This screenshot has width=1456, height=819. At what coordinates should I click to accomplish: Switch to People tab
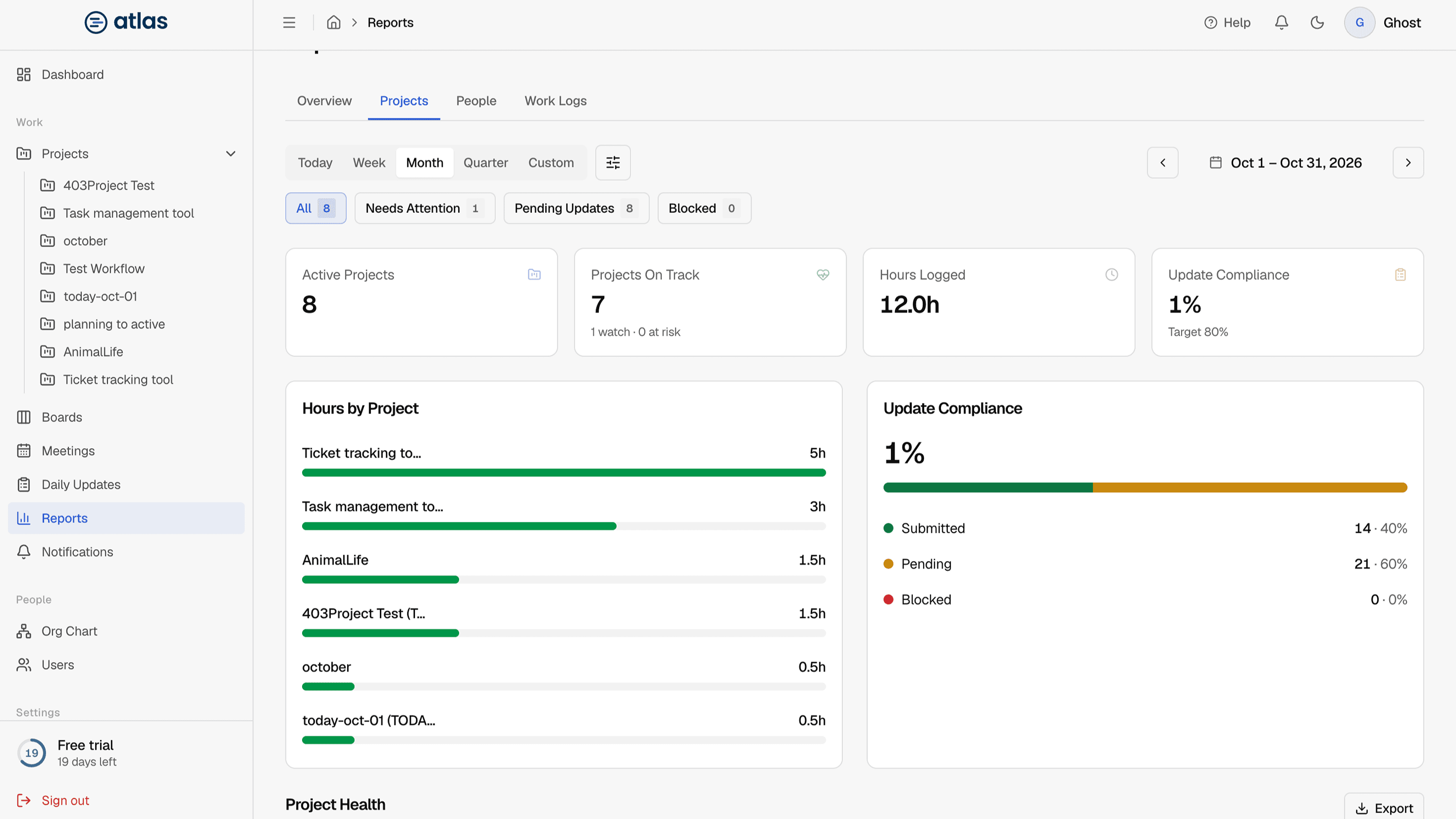[x=476, y=101]
